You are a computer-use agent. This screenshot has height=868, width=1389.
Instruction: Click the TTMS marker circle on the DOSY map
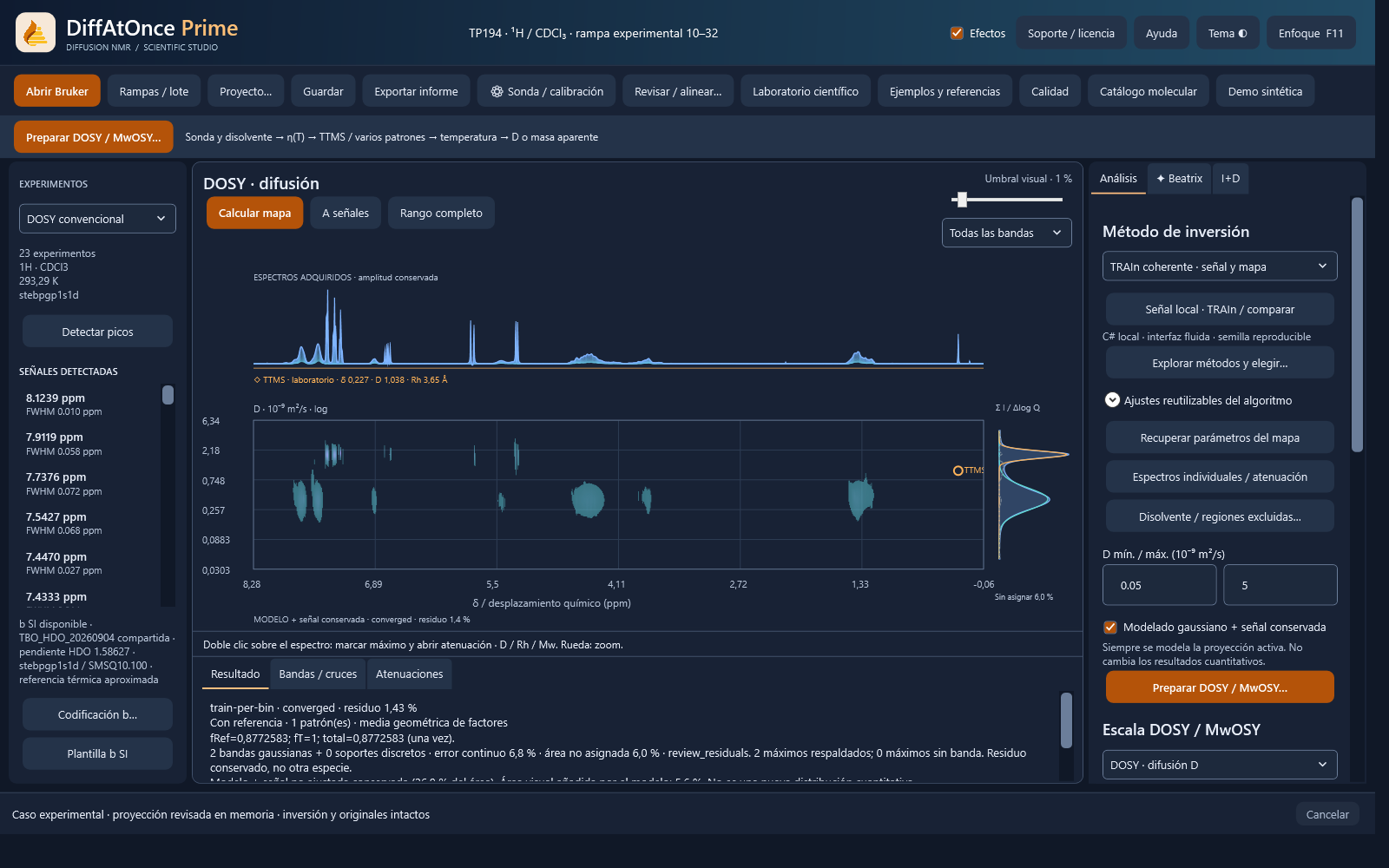(958, 470)
